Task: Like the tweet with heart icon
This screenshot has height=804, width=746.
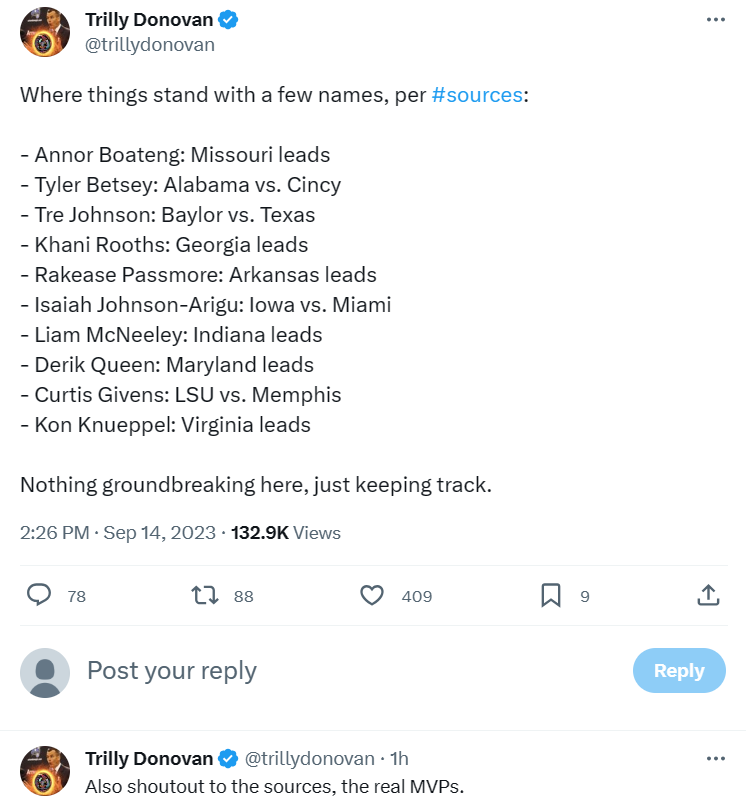Action: (x=372, y=595)
